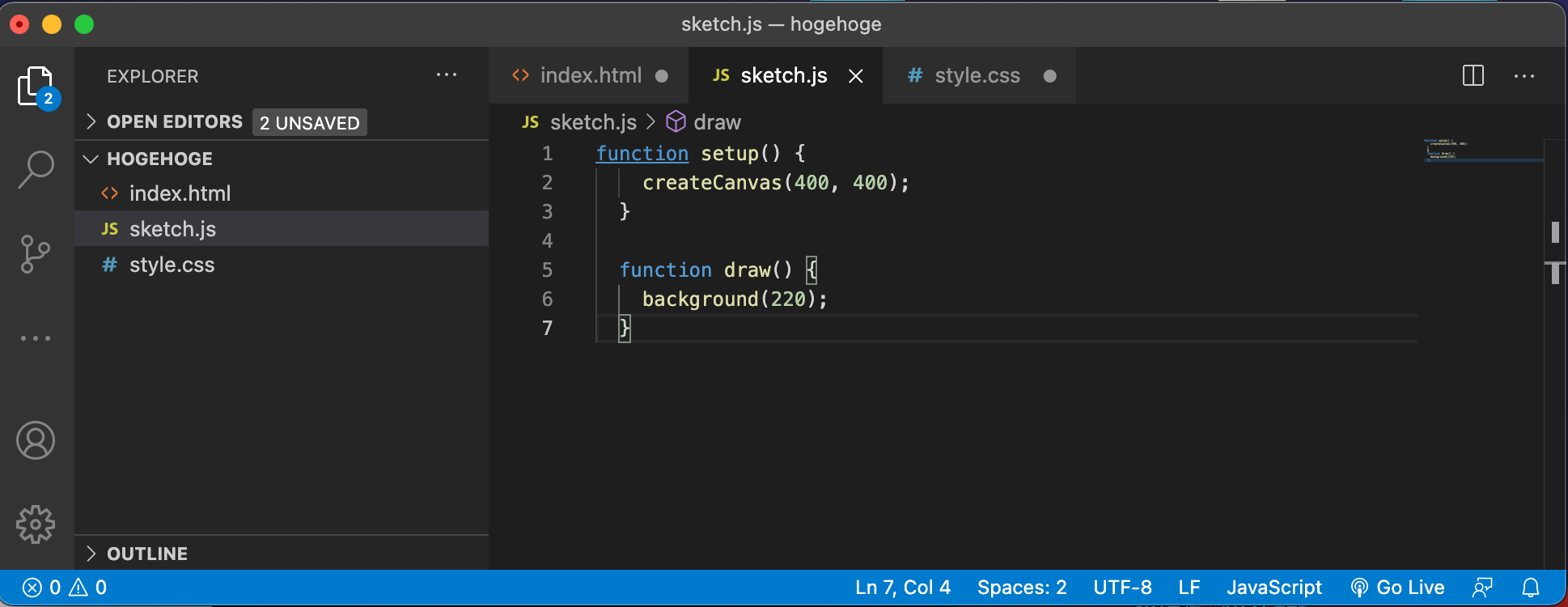Close the sketch.js tab
The height and width of the screenshot is (607, 1568).
pos(855,76)
